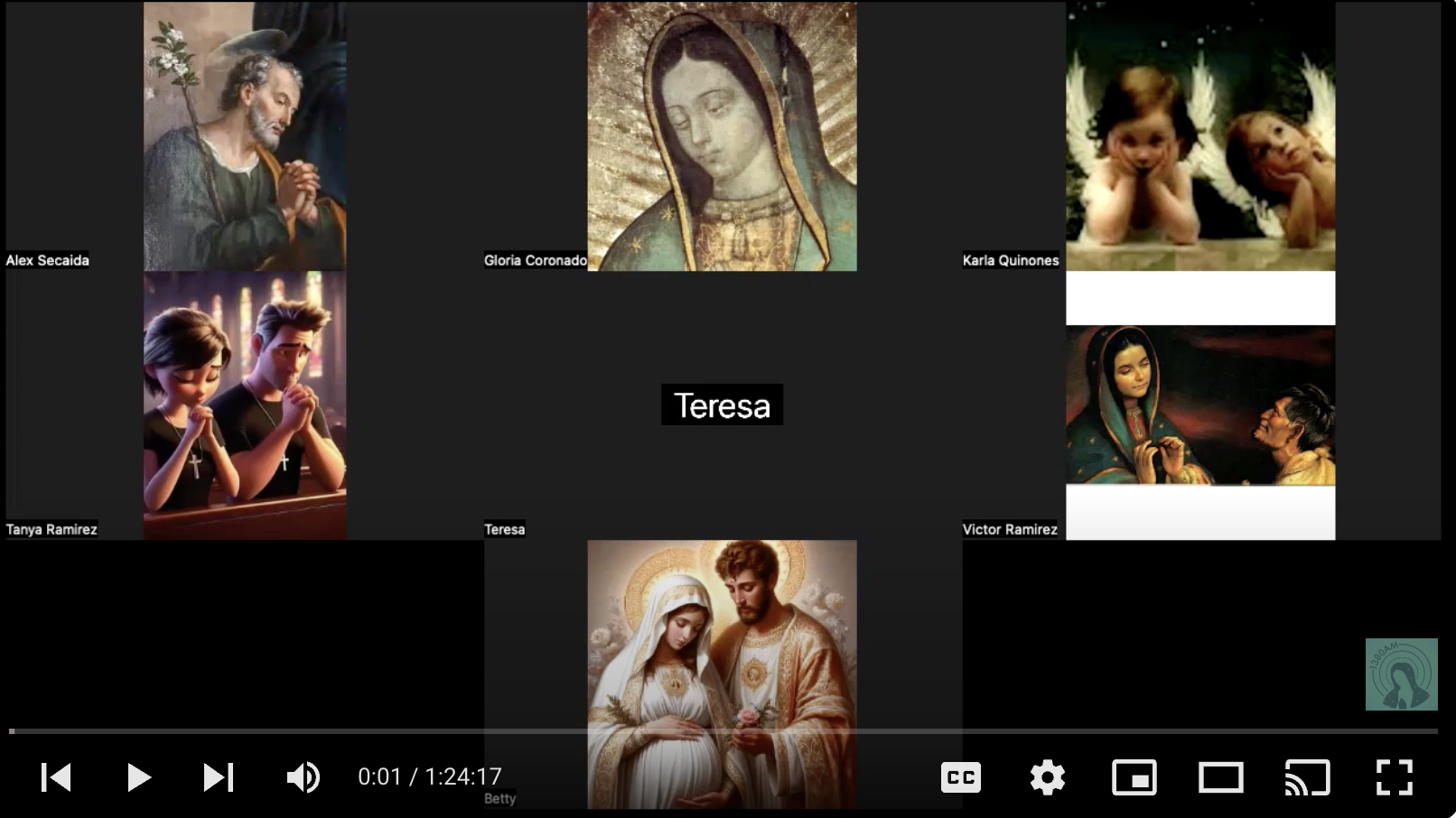Click the Tanya Ramirez name label
1456x818 pixels.
(x=51, y=529)
